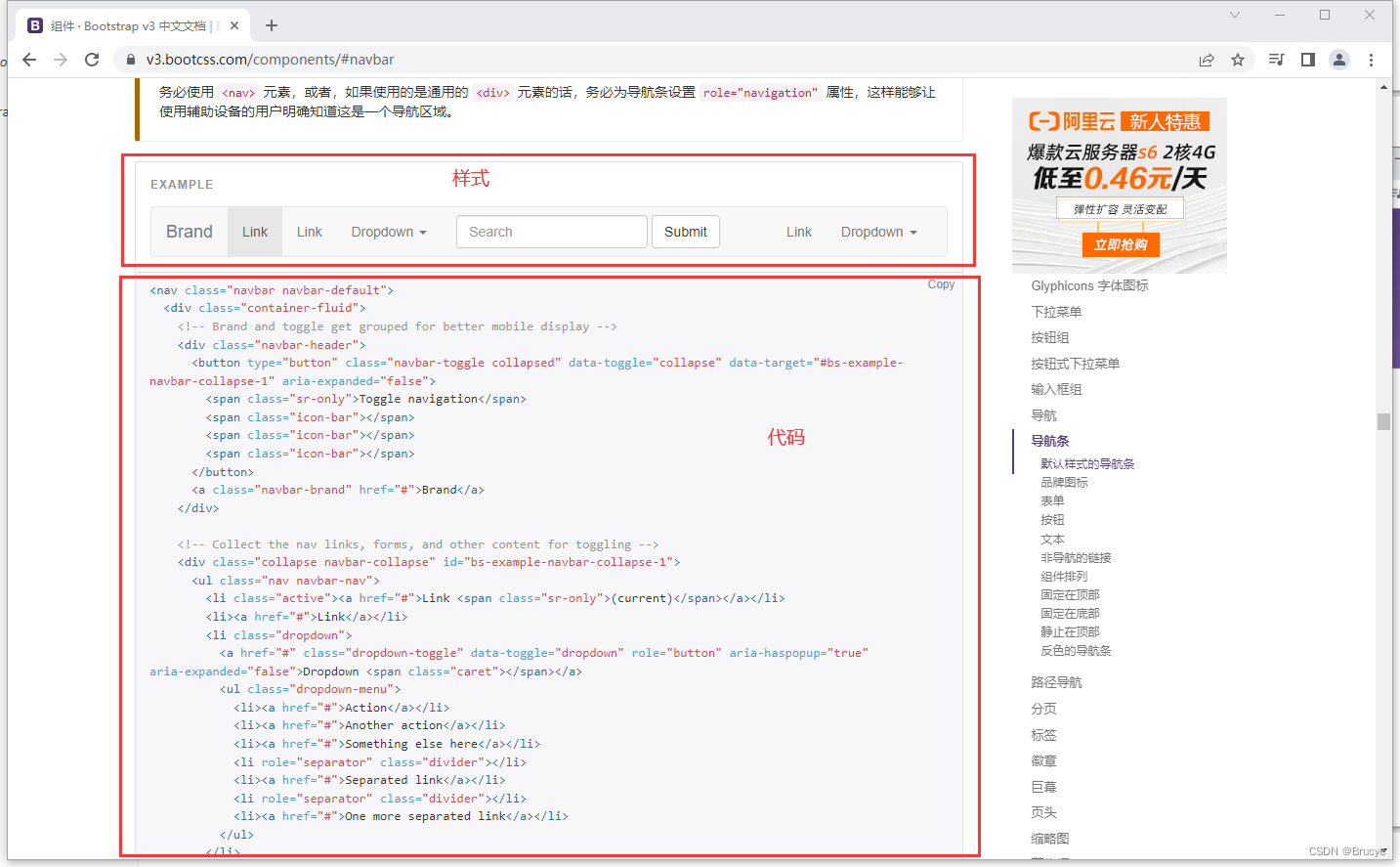Image resolution: width=1400 pixels, height=867 pixels.
Task: Copy the code with the Copy button
Action: (x=941, y=284)
